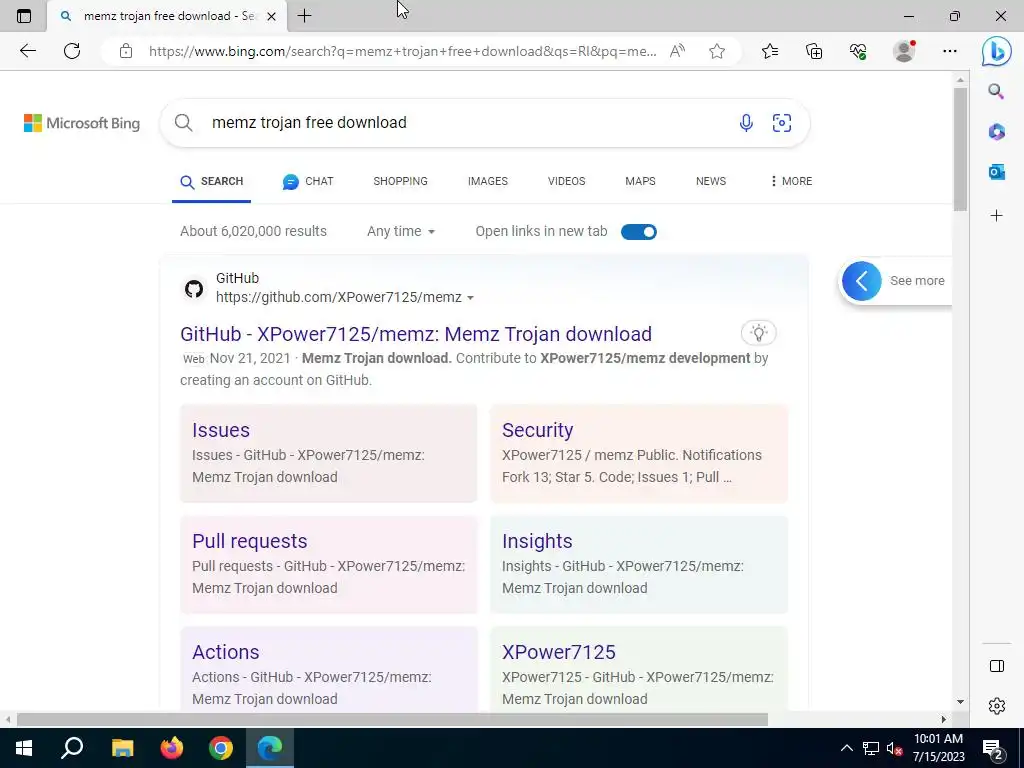View site information lock icon
The height and width of the screenshot is (768, 1024).
pyautogui.click(x=126, y=51)
